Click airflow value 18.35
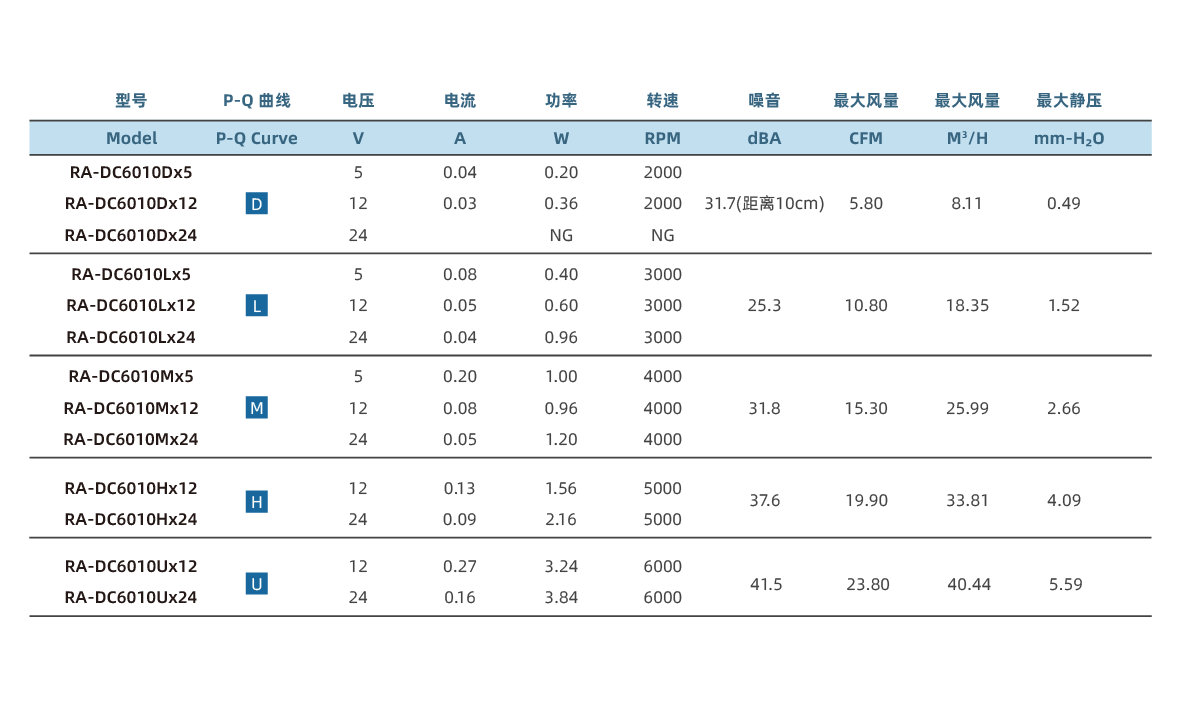This screenshot has height=709, width=1182. 967,306
